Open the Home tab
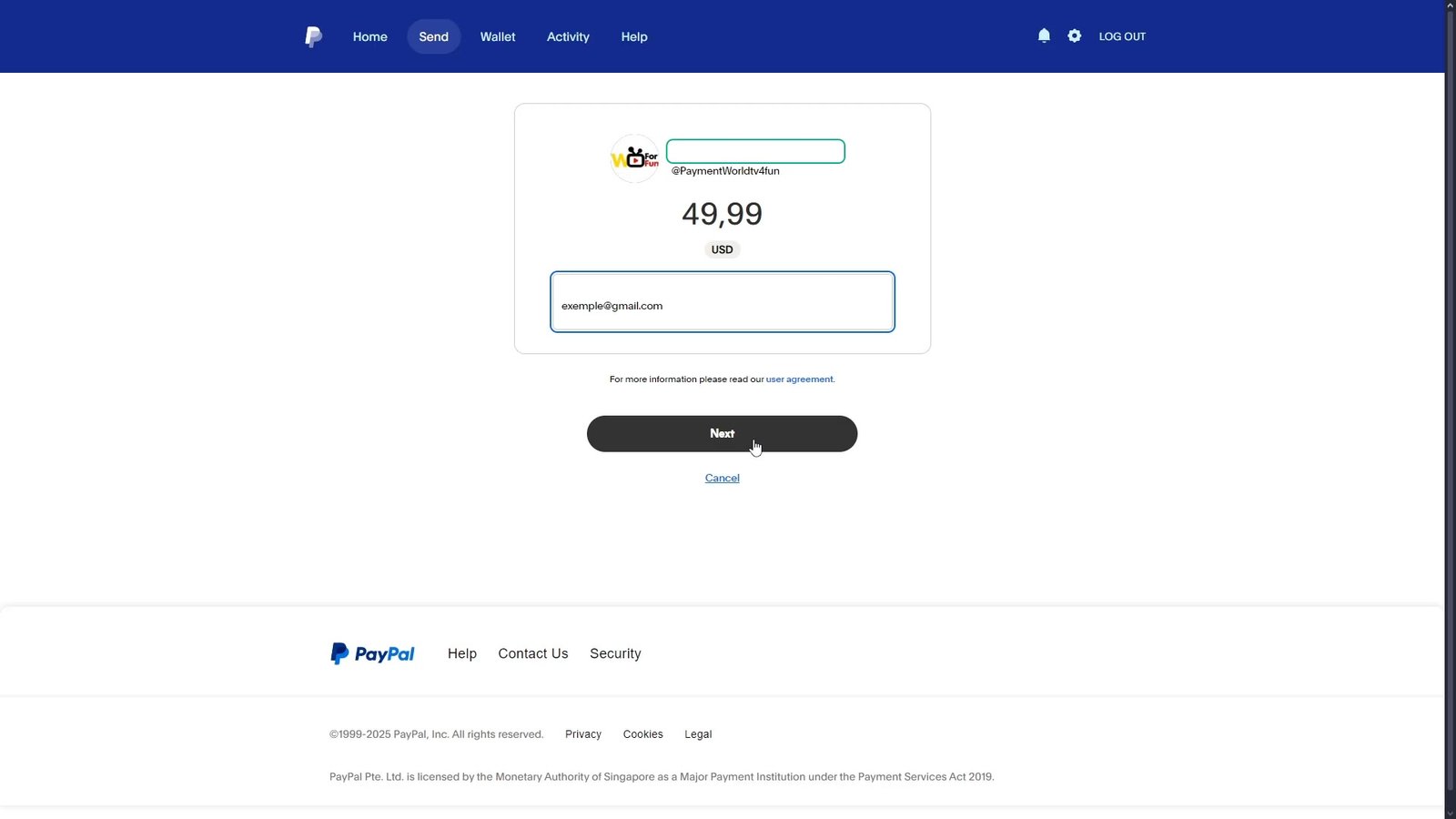This screenshot has width=1456, height=819. 370,36
